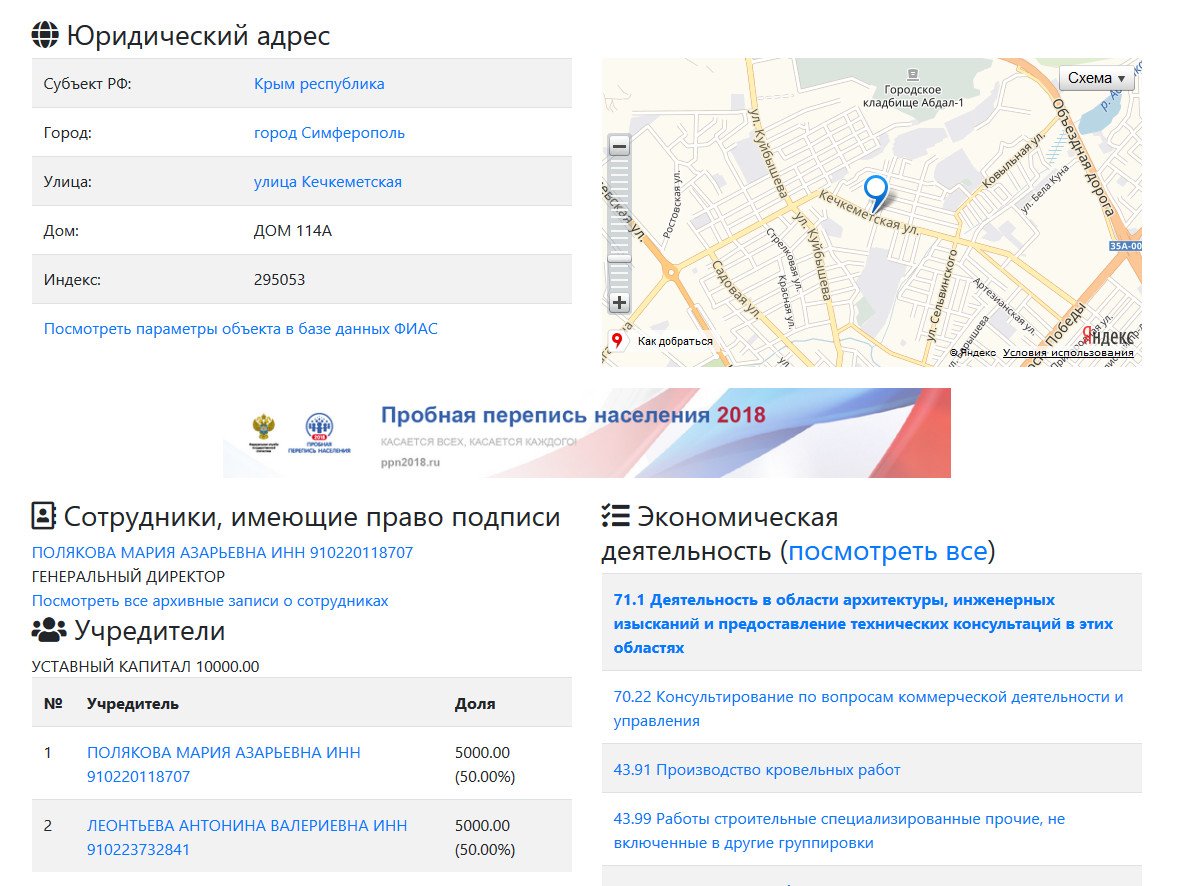Click the map zoom out minus button
1194x886 pixels.
(619, 146)
